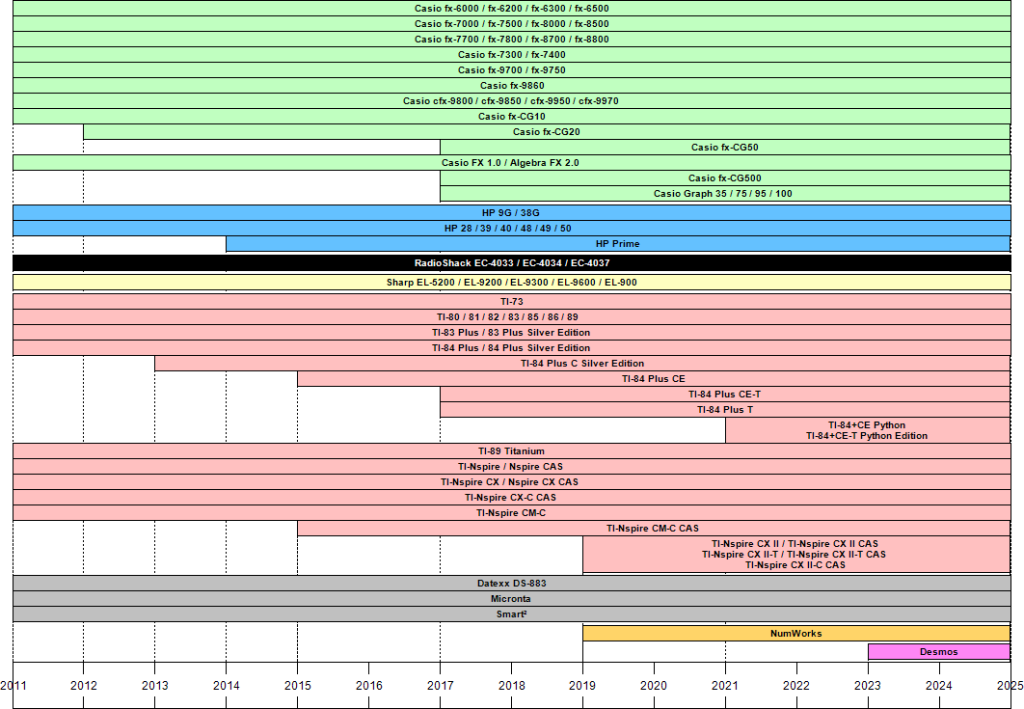Select TI-80 / 81 / 82 / 83 / 85 / 86 / 89 bar
Image resolution: width=1024 pixels, height=709 pixels.
pyautogui.click(x=512, y=317)
